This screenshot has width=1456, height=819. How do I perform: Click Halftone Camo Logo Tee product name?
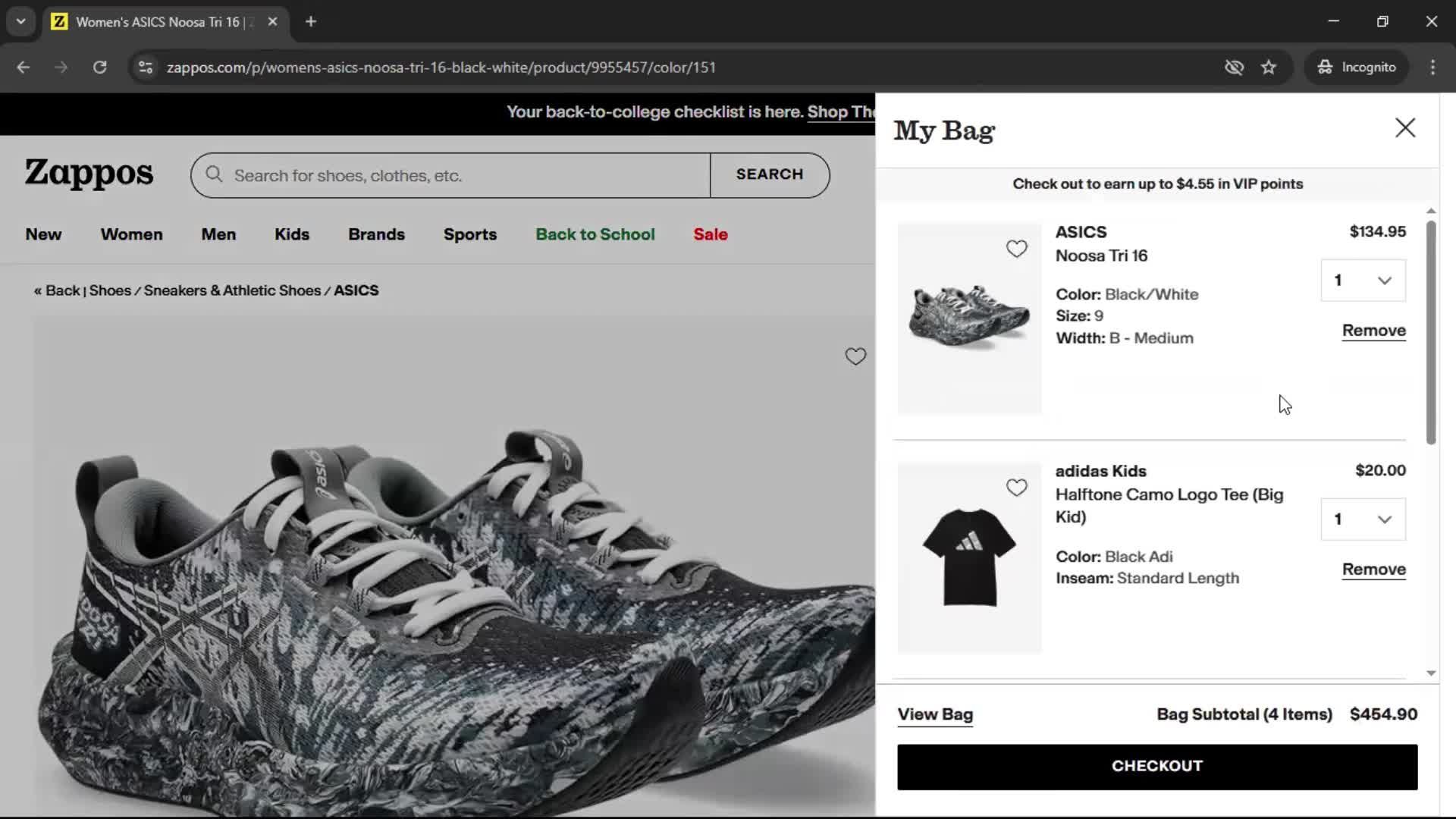pyautogui.click(x=1169, y=505)
